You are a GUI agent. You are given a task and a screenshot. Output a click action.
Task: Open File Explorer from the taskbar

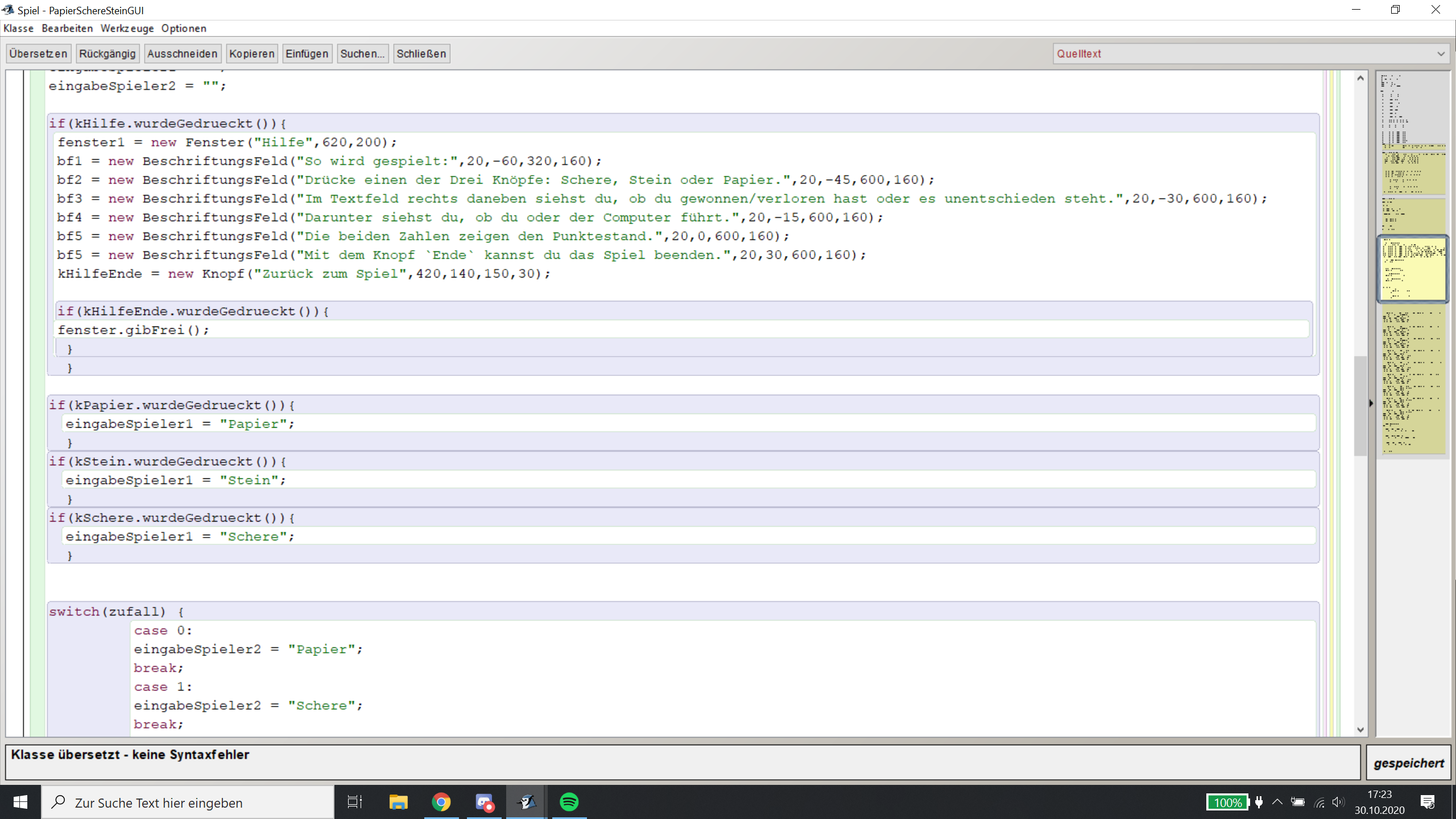[x=398, y=802]
